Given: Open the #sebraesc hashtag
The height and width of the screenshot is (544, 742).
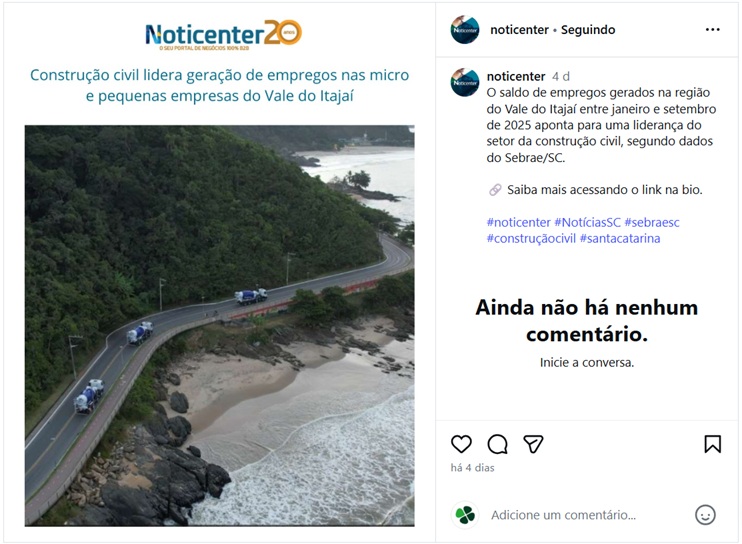Looking at the screenshot, I should tap(652, 222).
